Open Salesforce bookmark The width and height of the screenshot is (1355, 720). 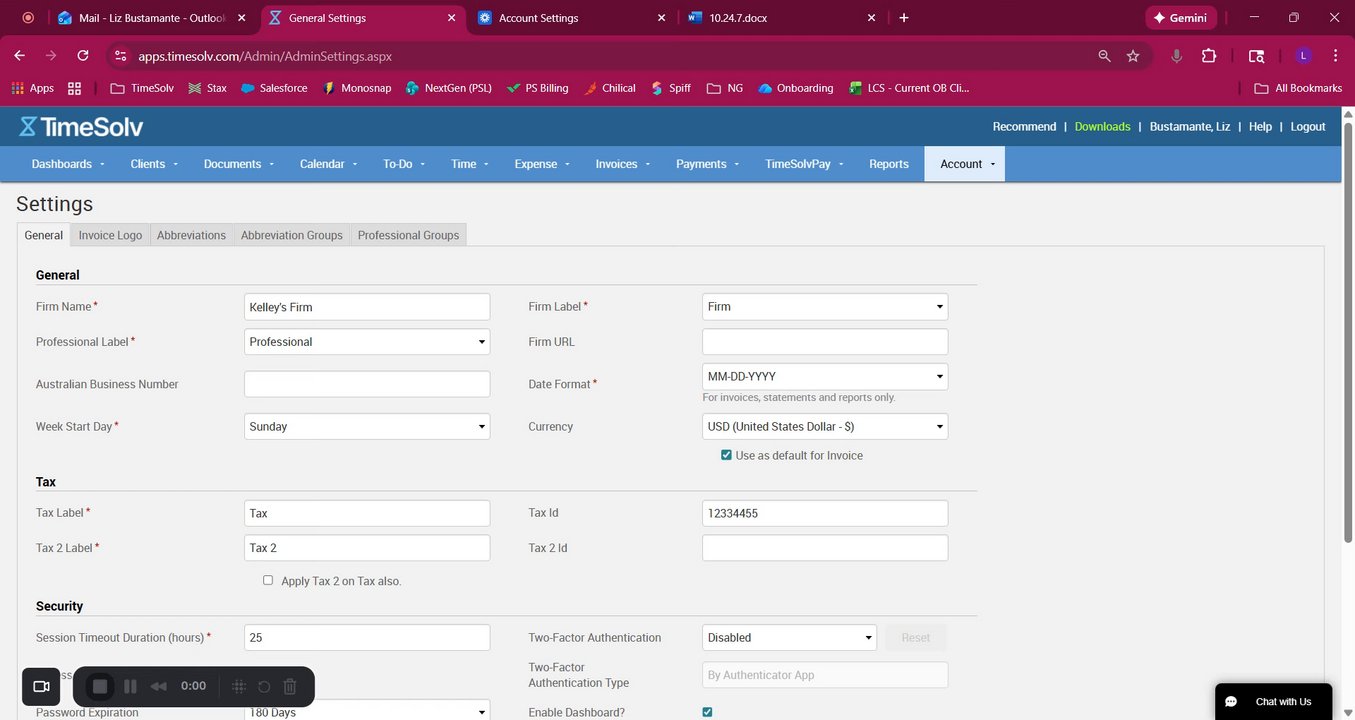(x=273, y=88)
